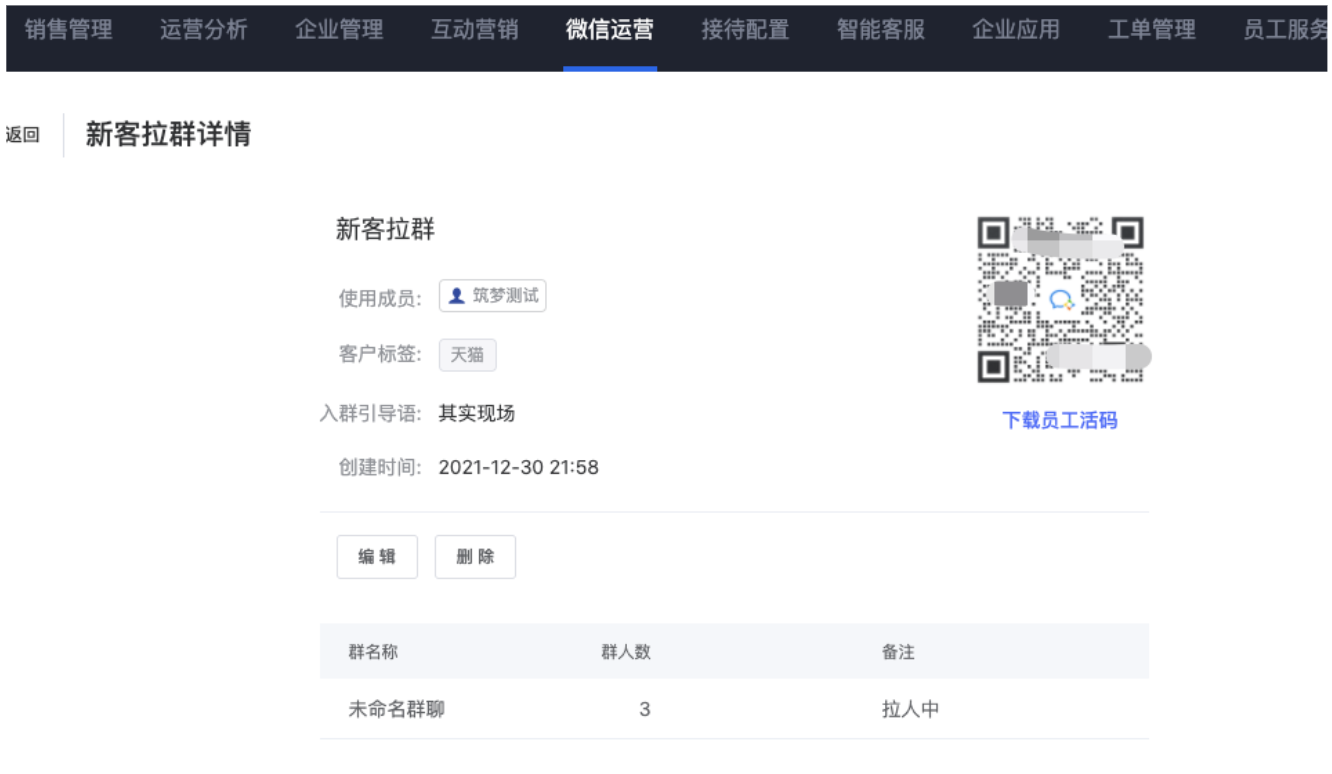Select the 微信运营 tab
This screenshot has height=774, width=1332.
(x=610, y=30)
